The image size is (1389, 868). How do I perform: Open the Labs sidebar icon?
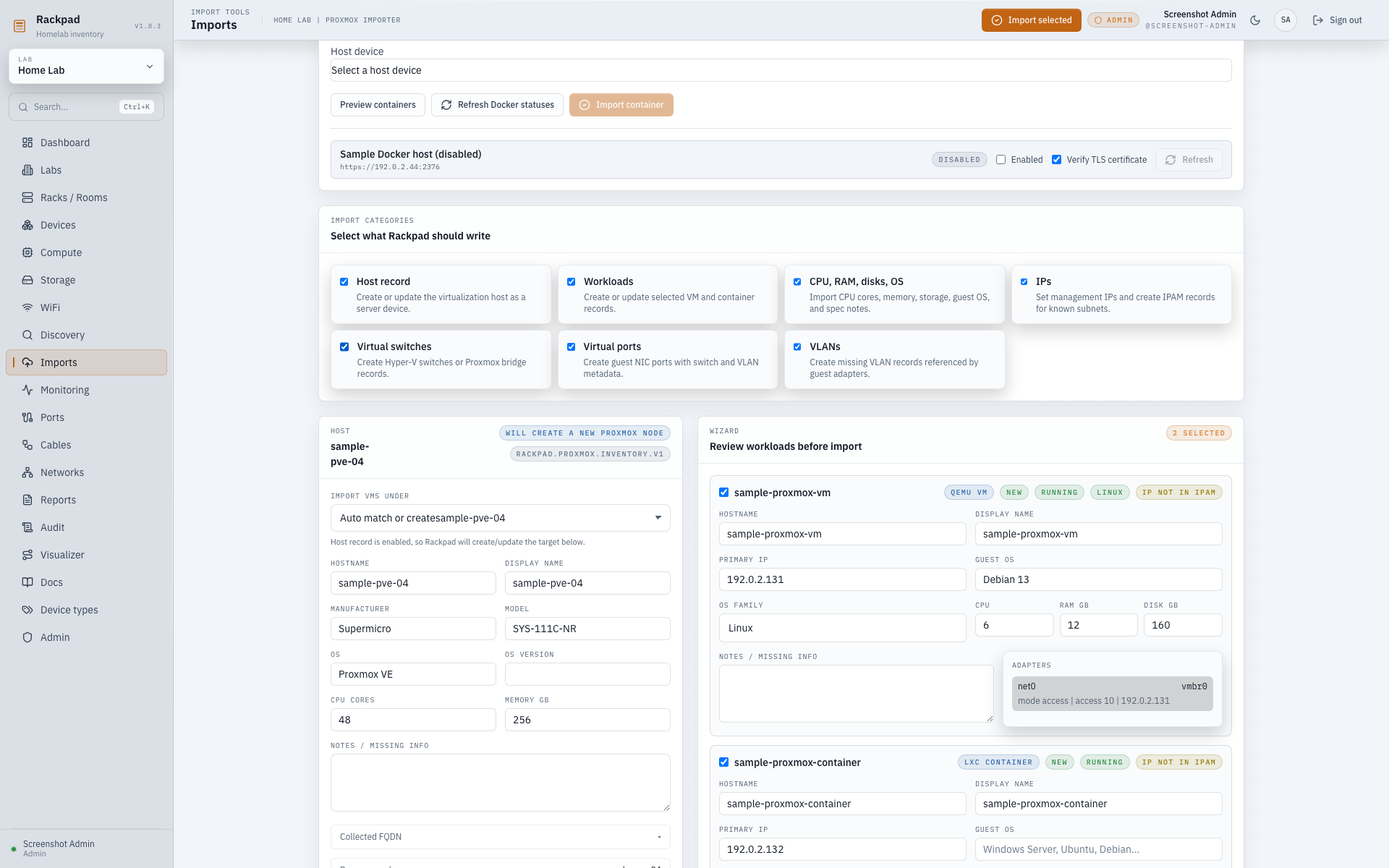(27, 170)
